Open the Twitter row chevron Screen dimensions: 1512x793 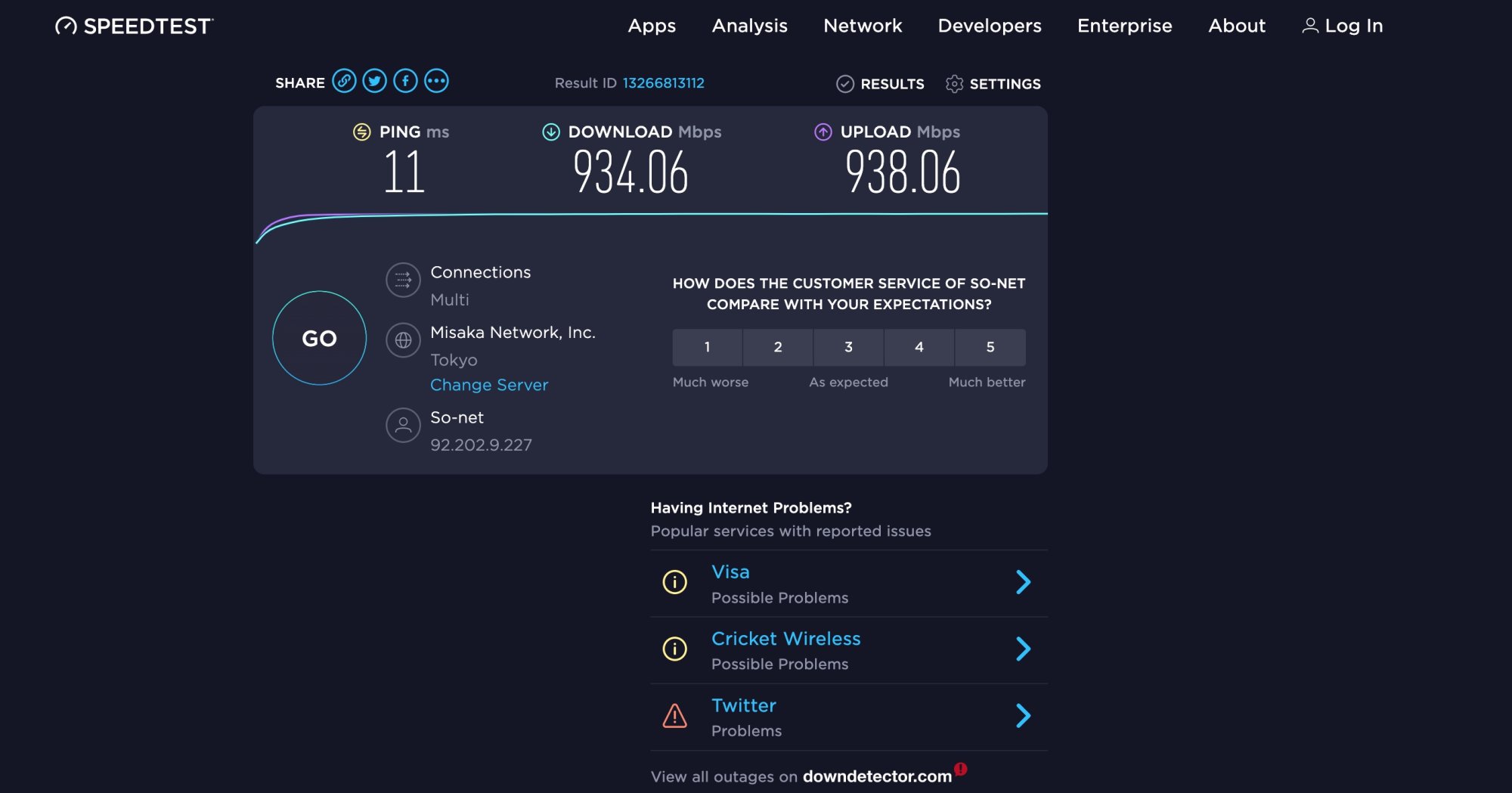coord(1023,715)
